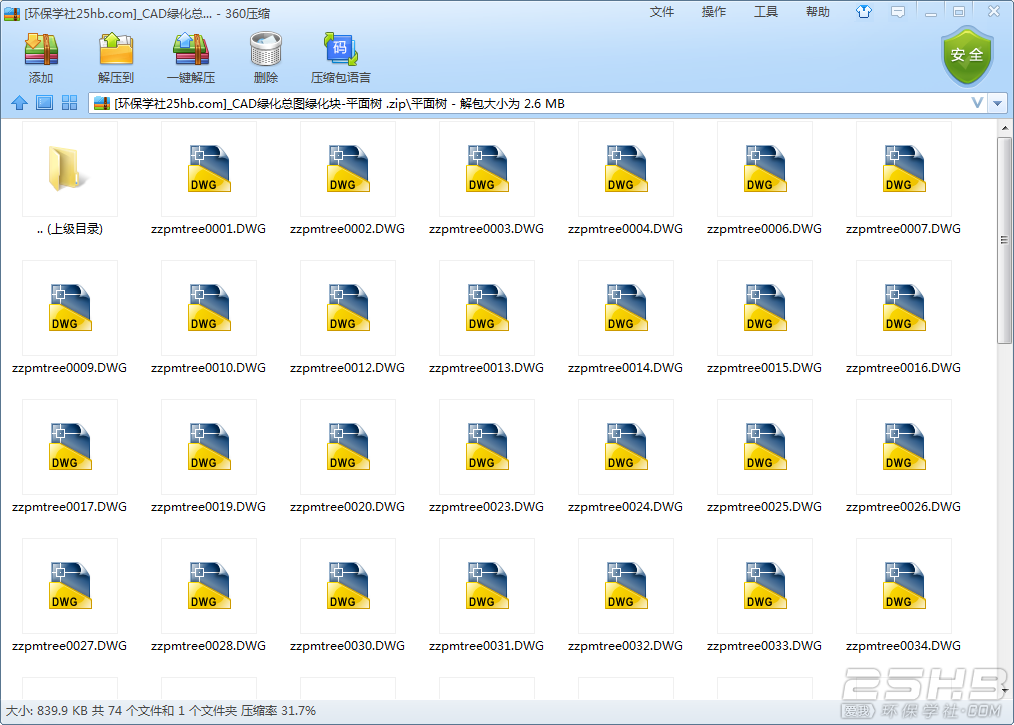The image size is (1014, 725).
Task: Open the 操作 (Operations) menu
Action: coord(713,12)
